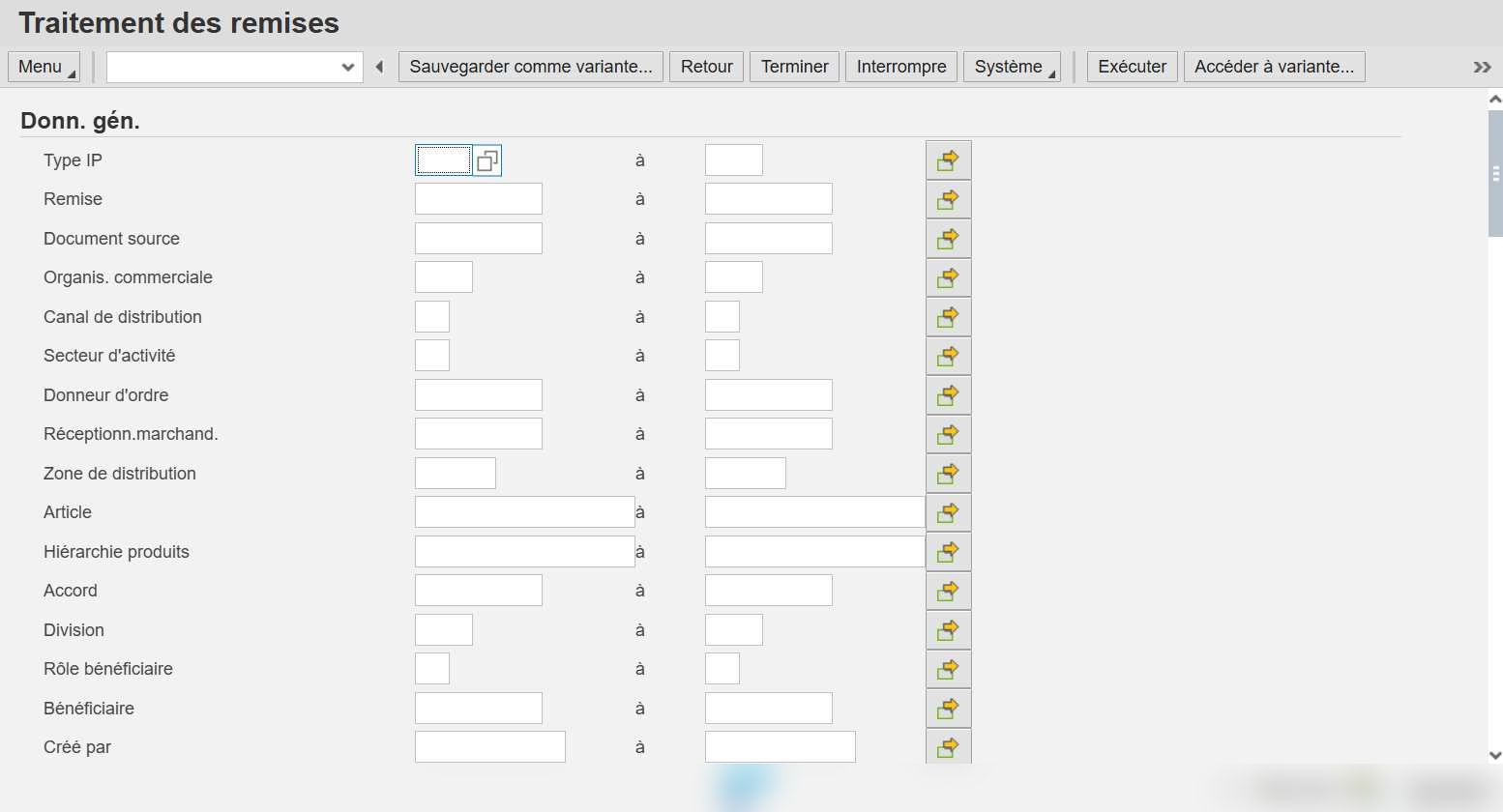Image resolution: width=1503 pixels, height=812 pixels.
Task: Open multiple selection for Donneur d'ordre
Action: click(948, 395)
